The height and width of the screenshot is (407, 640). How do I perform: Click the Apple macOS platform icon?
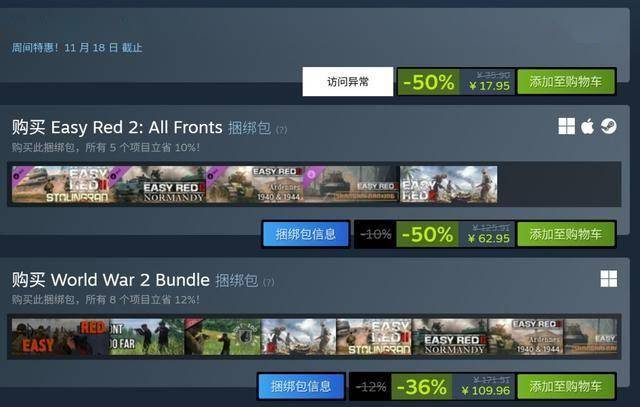[587, 126]
